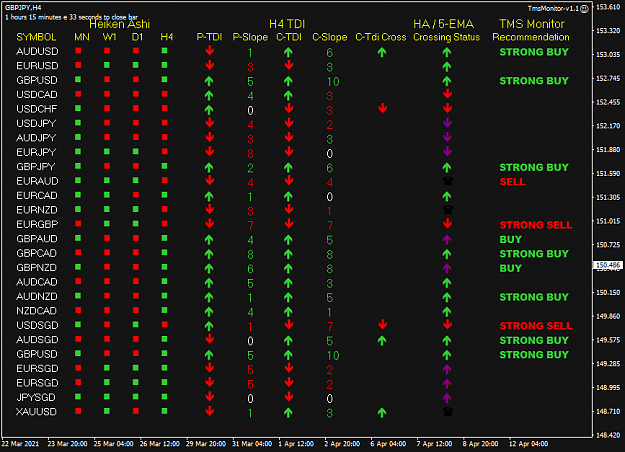Select the NZDCAD symbol name

[36, 311]
